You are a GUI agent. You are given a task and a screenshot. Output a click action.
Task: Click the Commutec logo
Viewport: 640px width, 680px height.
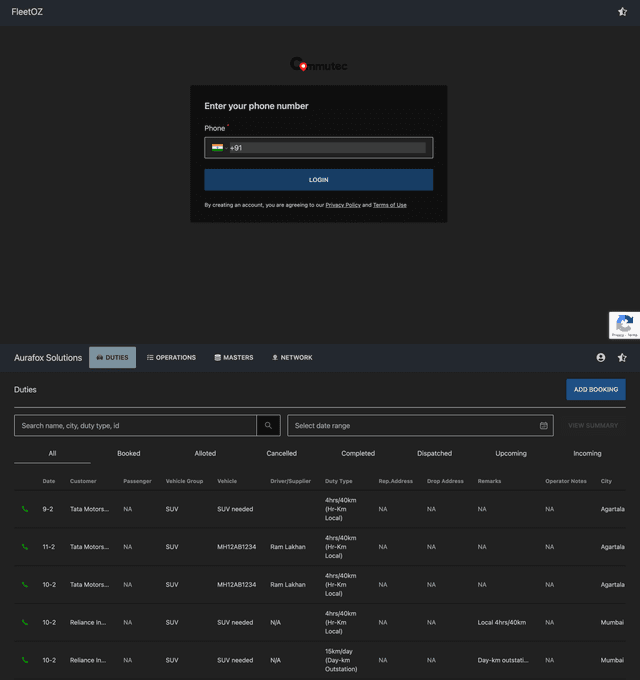click(x=319, y=65)
